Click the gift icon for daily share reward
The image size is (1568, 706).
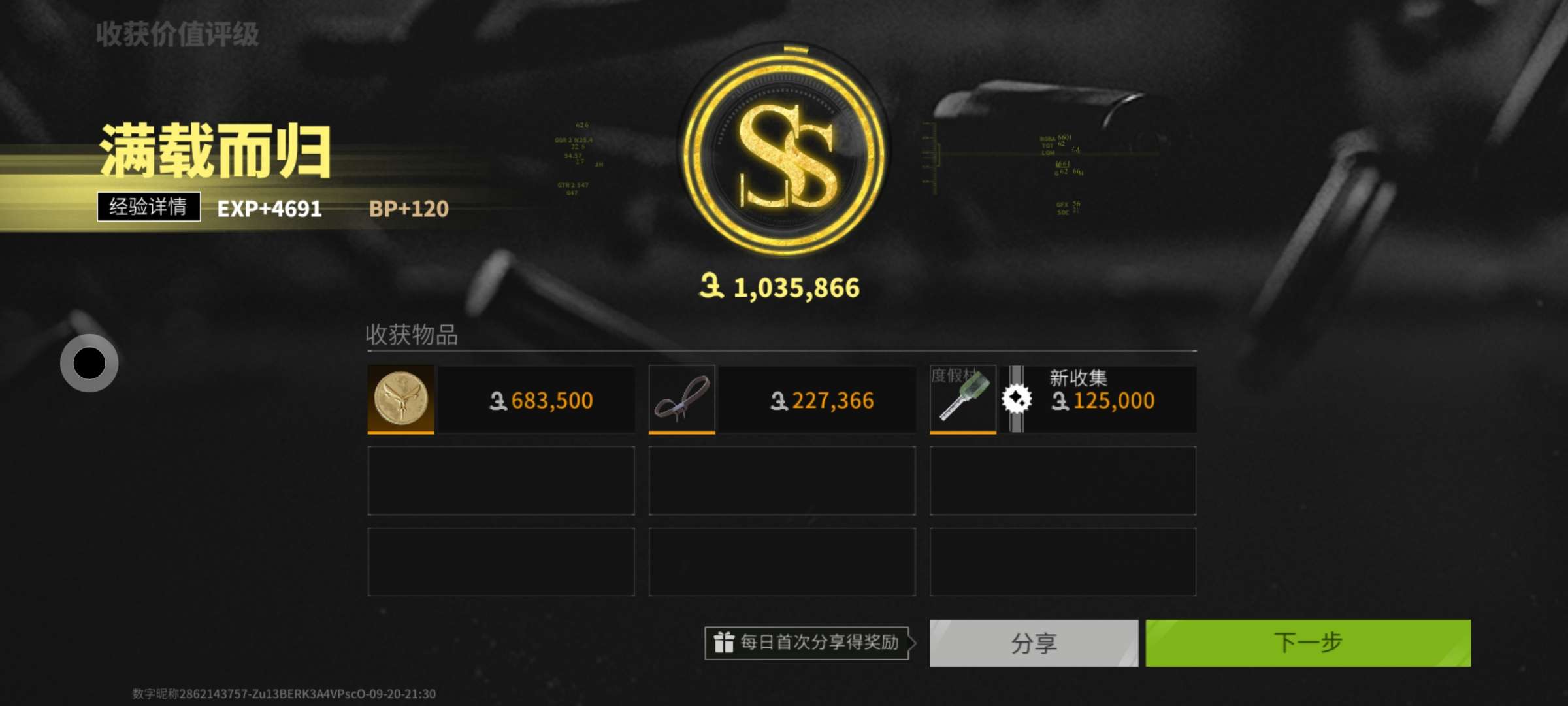click(723, 643)
